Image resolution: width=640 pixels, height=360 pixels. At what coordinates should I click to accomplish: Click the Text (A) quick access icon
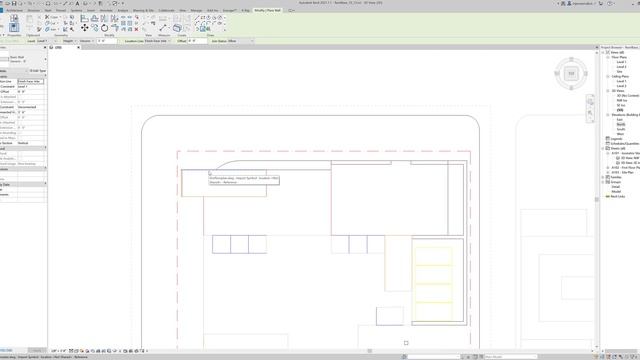click(77, 3)
